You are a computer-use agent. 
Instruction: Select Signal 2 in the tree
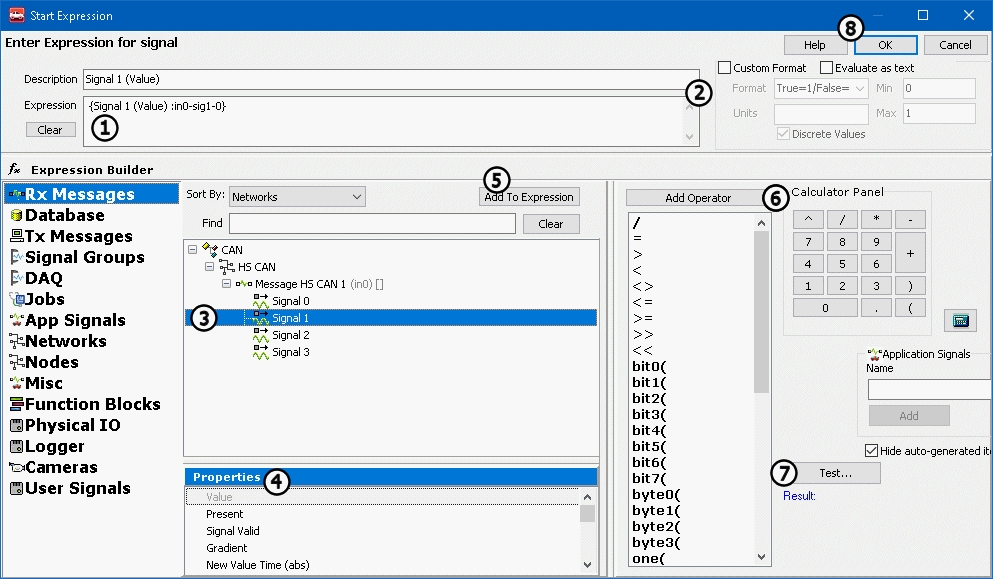click(290, 335)
